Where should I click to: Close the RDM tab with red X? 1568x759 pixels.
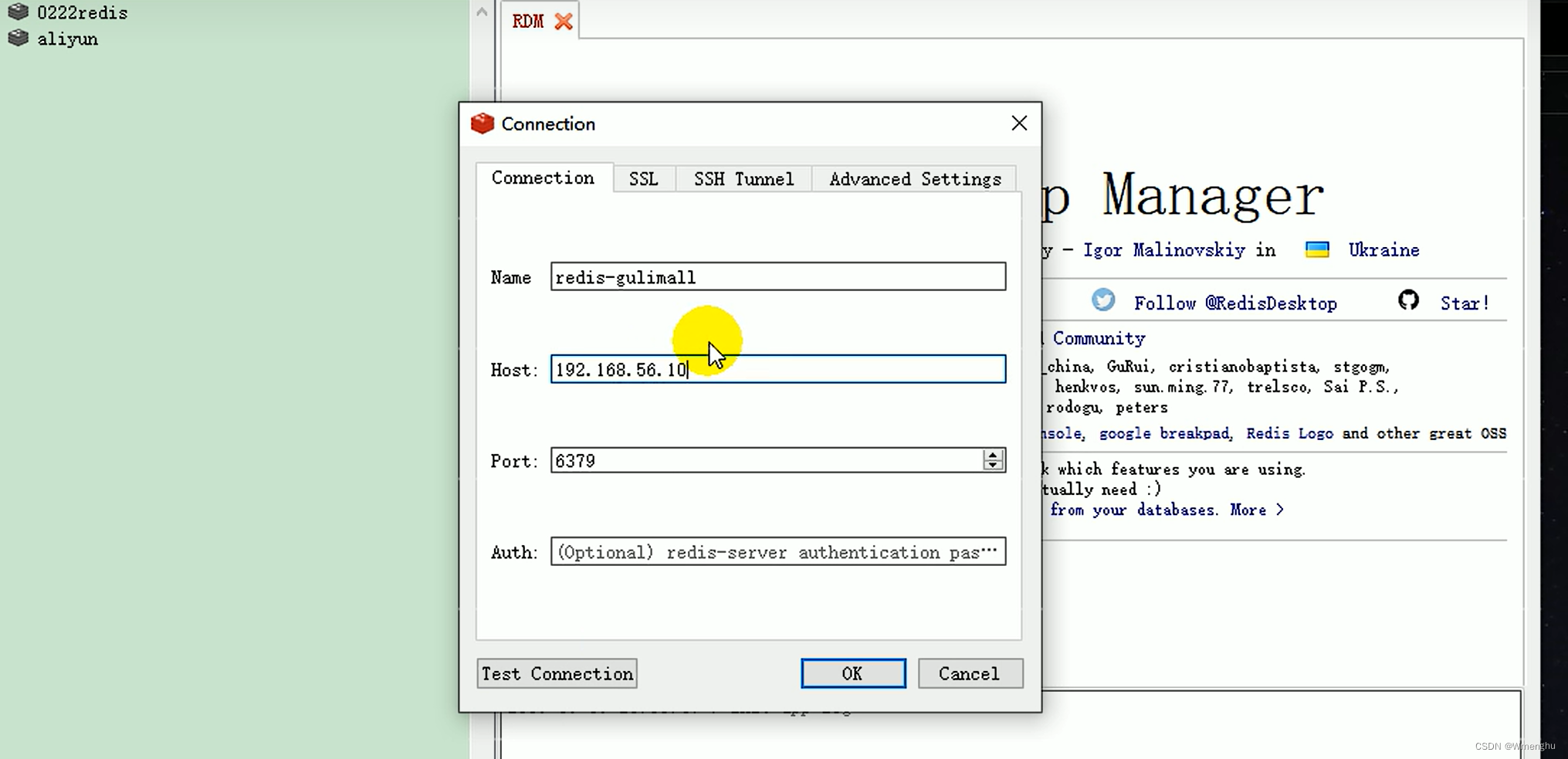[x=564, y=21]
